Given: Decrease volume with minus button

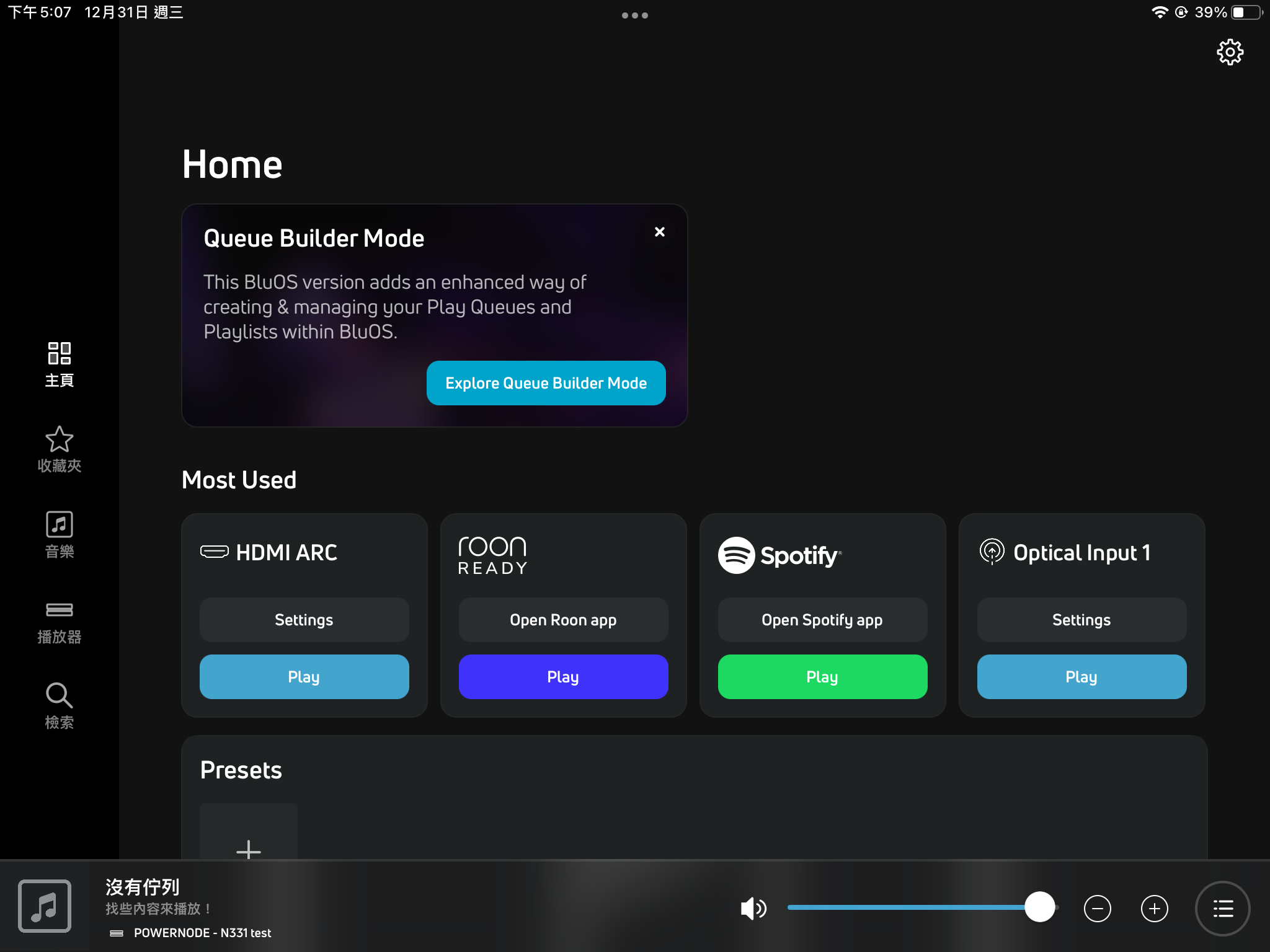Looking at the screenshot, I should 1097,909.
